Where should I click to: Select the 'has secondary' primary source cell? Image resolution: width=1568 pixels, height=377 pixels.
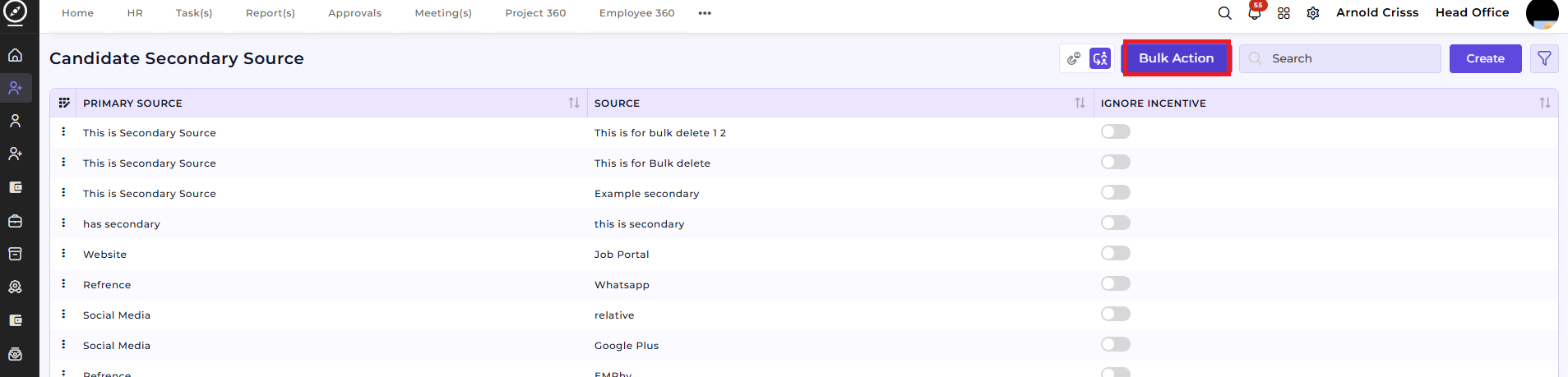122,224
